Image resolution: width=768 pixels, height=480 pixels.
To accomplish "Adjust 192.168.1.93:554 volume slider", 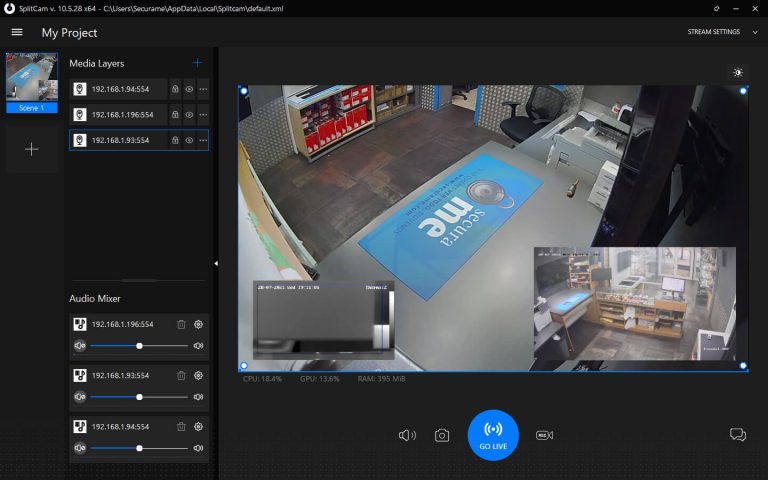I will 139,397.
